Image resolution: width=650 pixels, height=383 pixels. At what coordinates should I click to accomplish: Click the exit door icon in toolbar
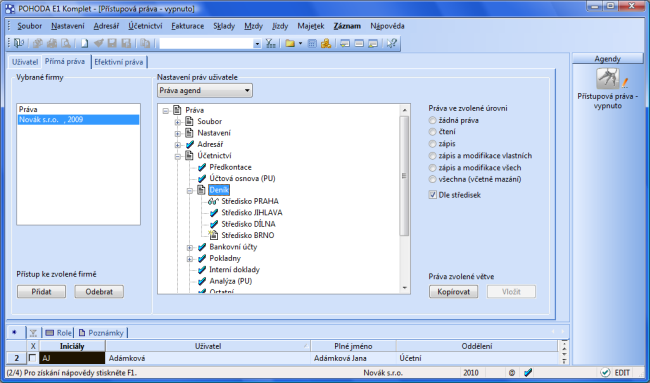(x=19, y=43)
